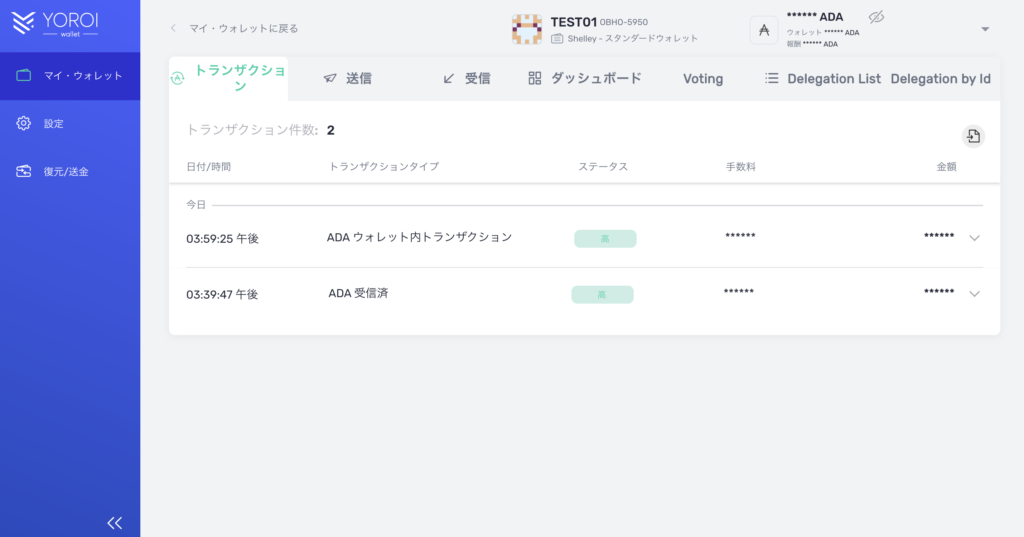This screenshot has width=1024, height=537.
Task: Switch to the 受信 receive tab
Action: pyautogui.click(x=466, y=78)
